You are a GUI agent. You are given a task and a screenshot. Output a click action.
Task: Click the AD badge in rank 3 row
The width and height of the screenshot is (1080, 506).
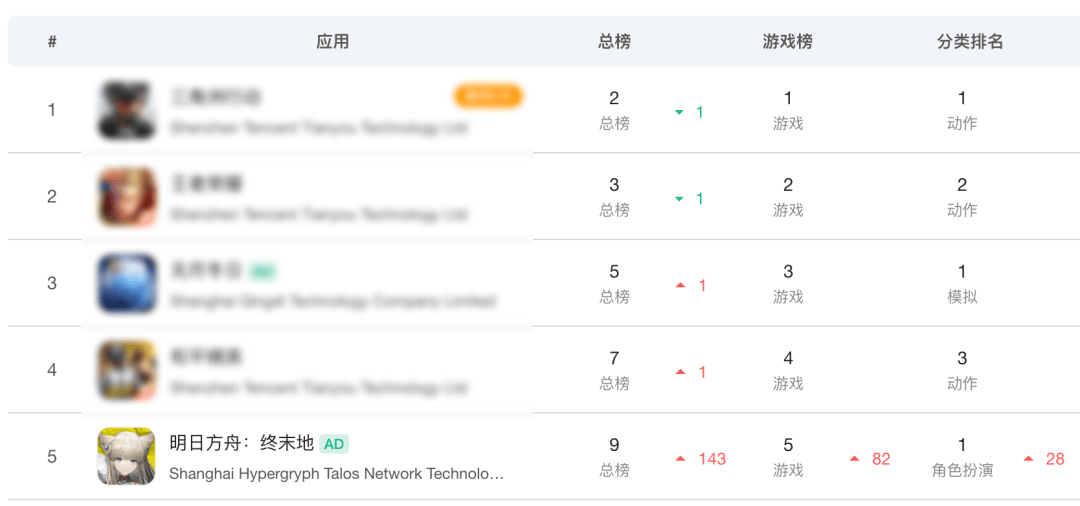[262, 271]
